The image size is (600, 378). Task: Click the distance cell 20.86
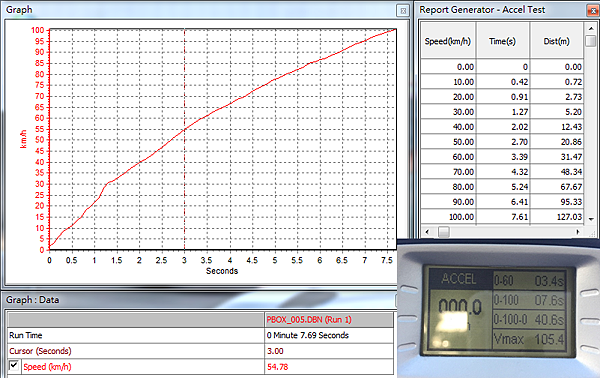557,142
